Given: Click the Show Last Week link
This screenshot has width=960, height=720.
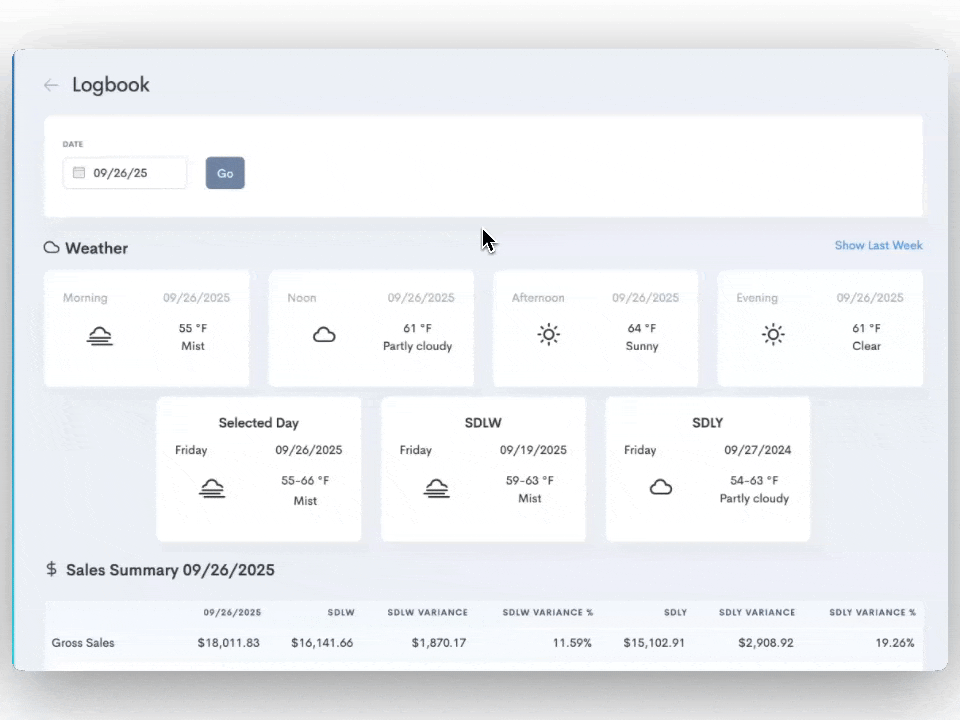Looking at the screenshot, I should [x=878, y=246].
